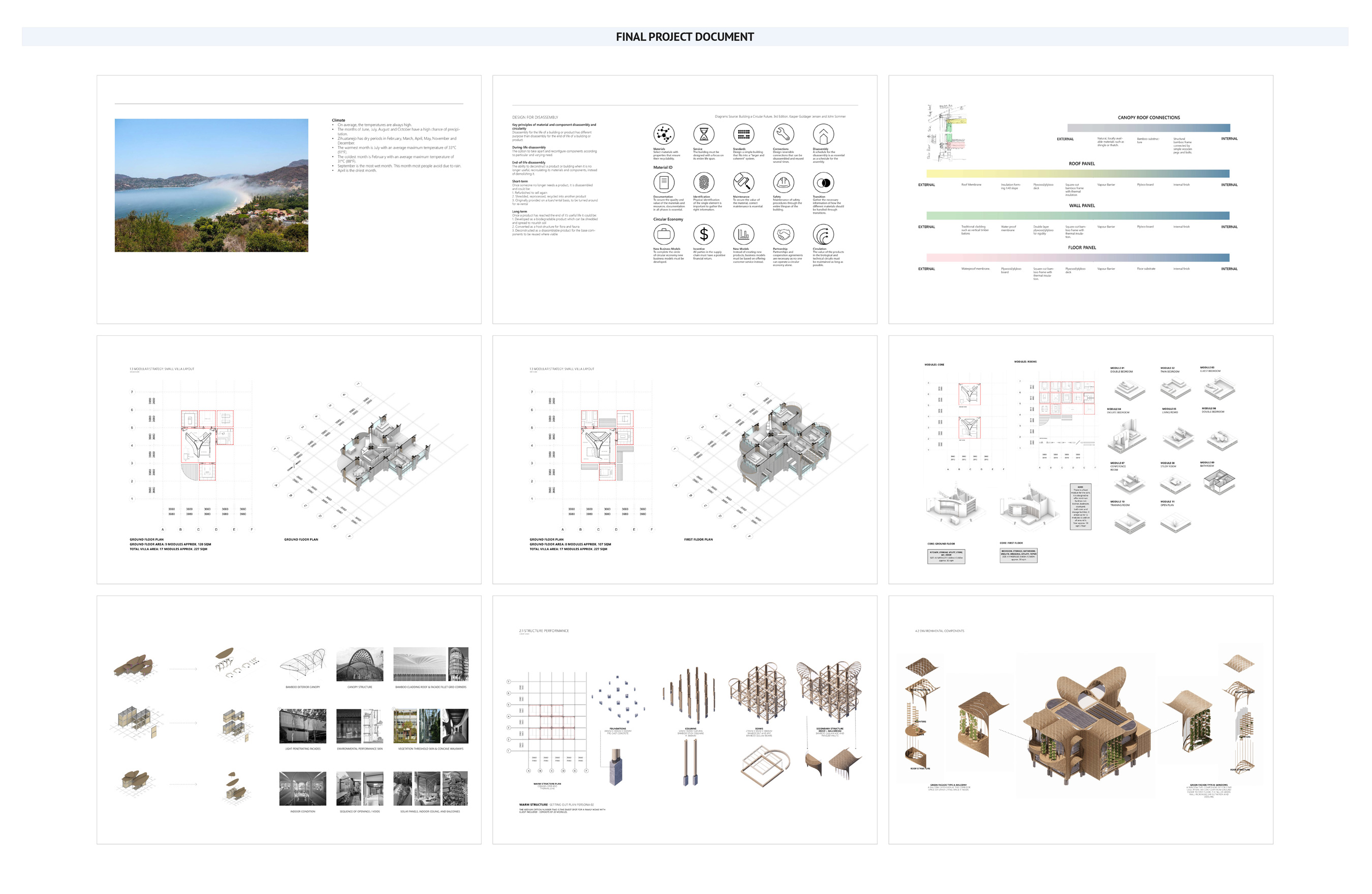Click the Building a Circular Future source credit

coord(781,117)
